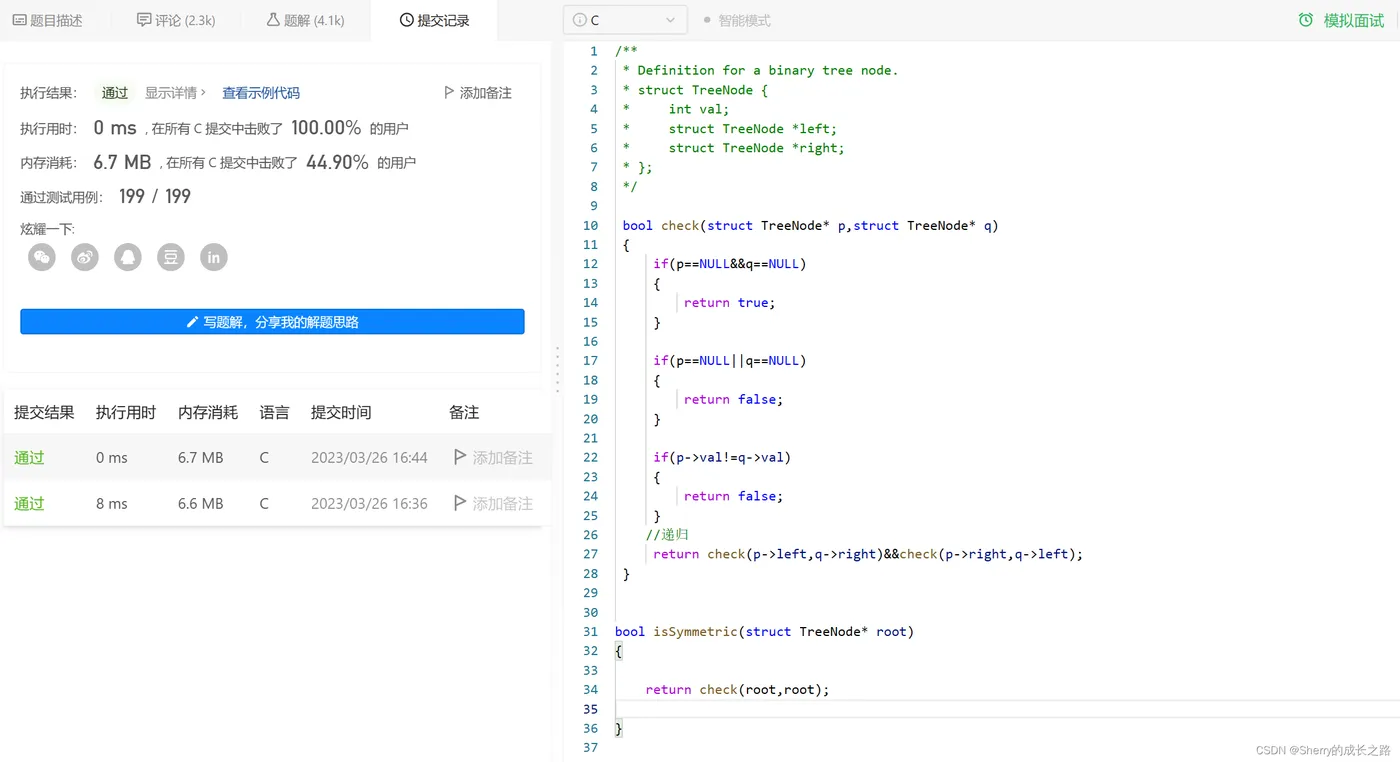This screenshot has height=762, width=1400.
Task: Add note to 2023/03/26 16:44 submission
Action: click(x=493, y=457)
